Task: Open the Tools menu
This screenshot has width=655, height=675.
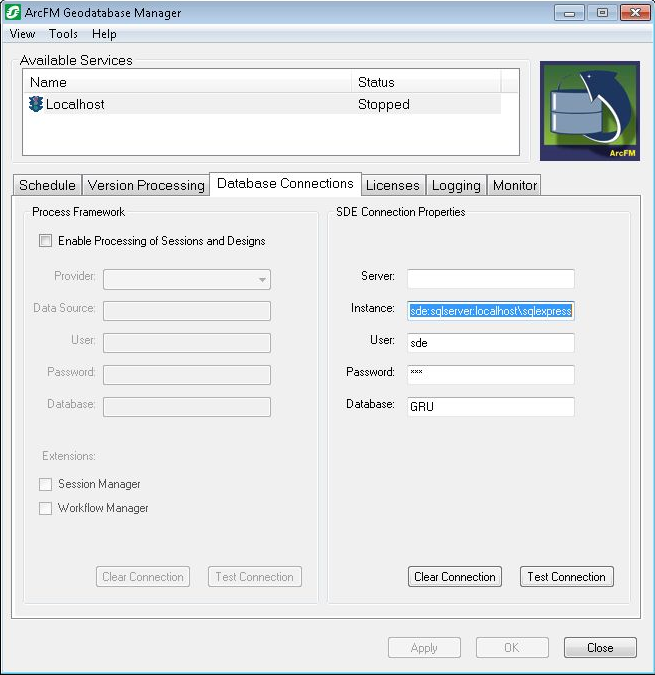Action: pyautogui.click(x=63, y=34)
